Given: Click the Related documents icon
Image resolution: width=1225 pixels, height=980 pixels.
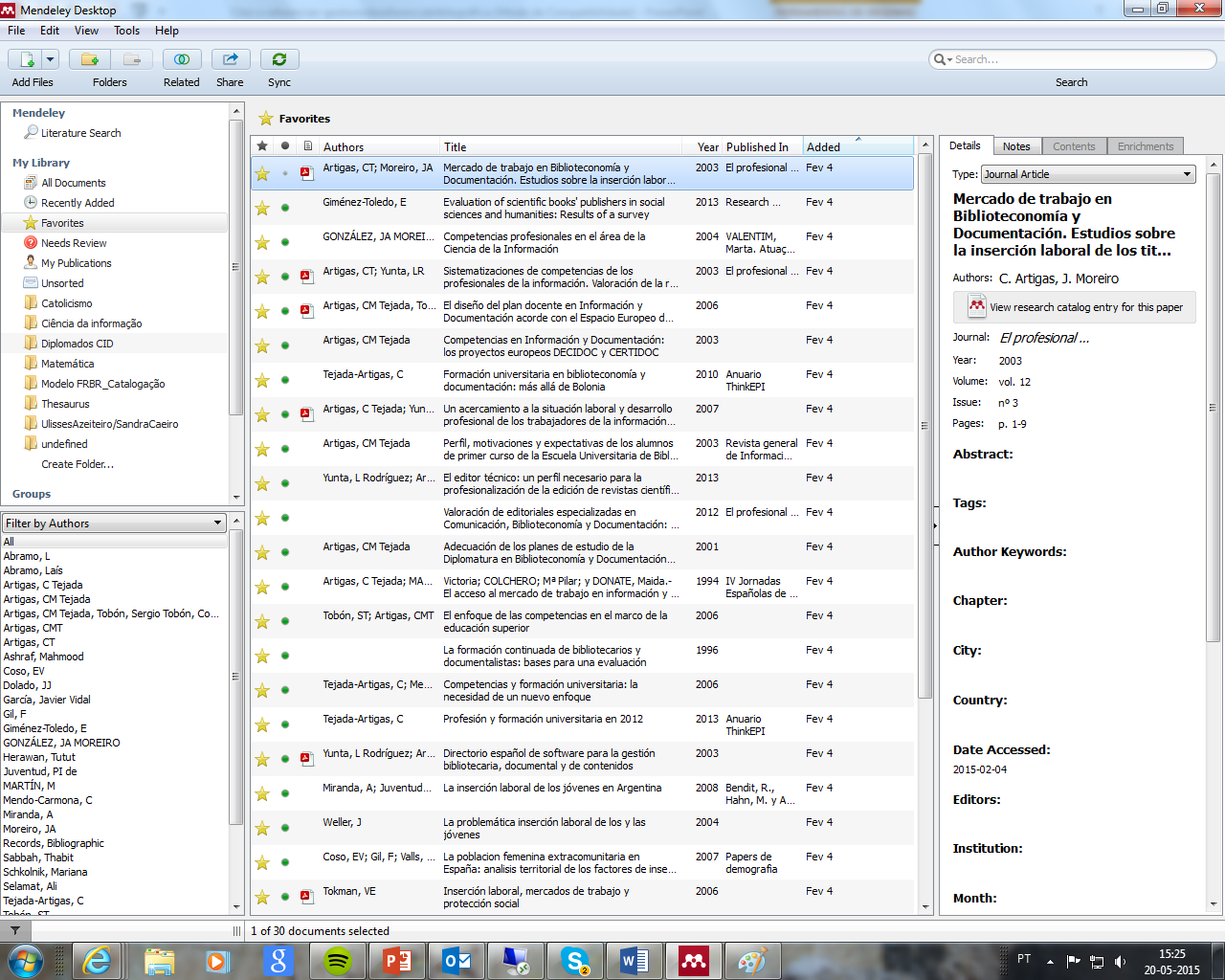Looking at the screenshot, I should 182,59.
